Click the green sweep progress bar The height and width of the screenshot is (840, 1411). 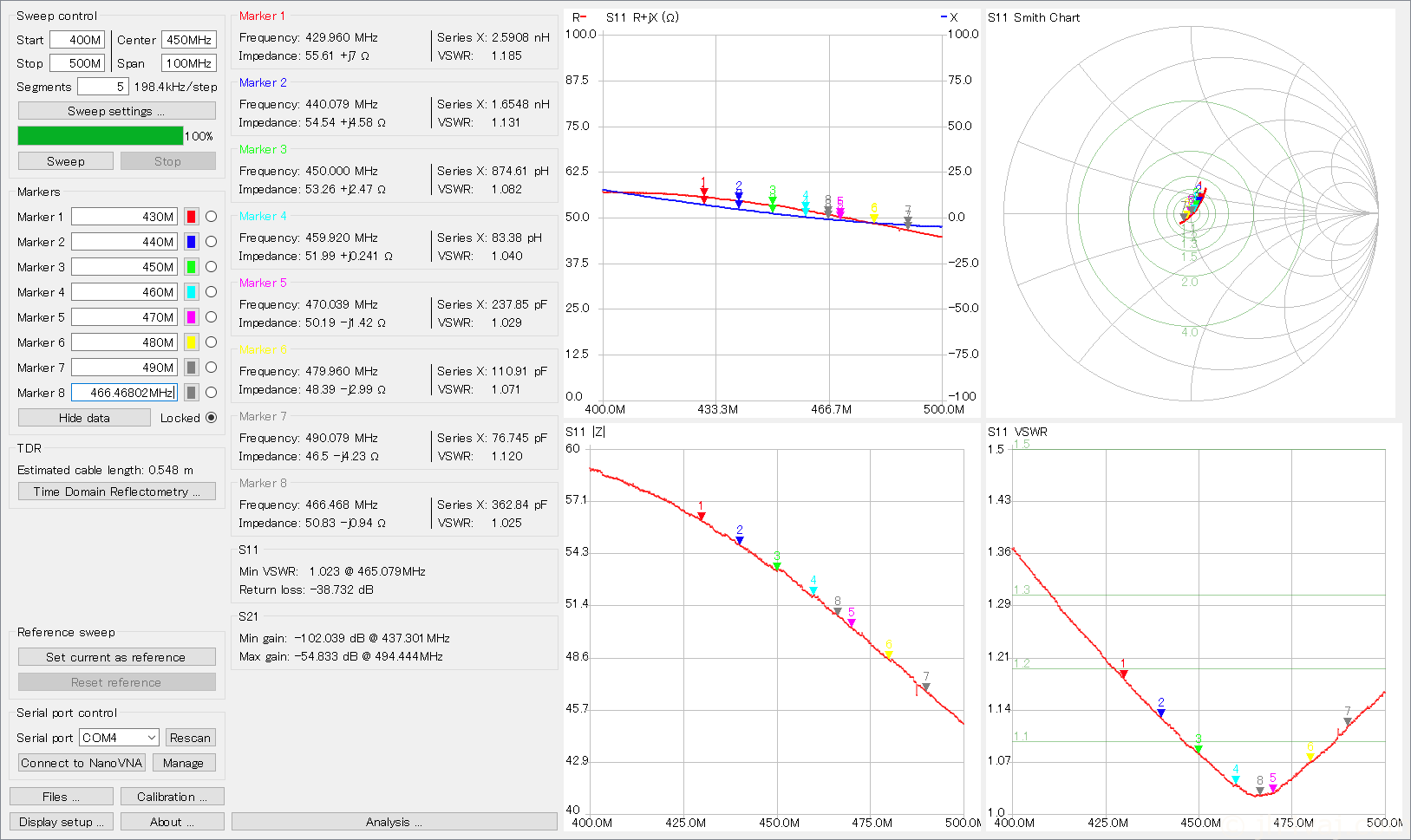101,136
